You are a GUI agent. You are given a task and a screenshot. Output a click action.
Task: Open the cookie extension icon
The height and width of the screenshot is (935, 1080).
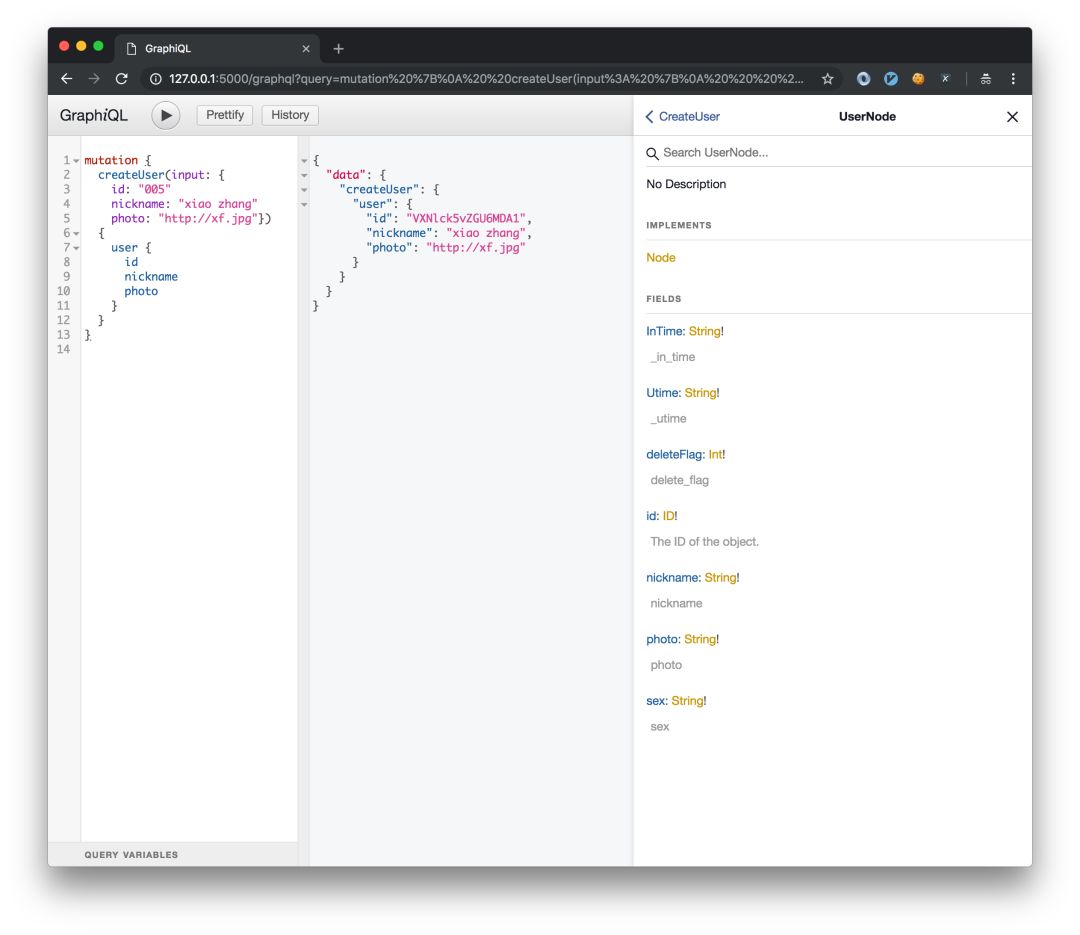[918, 79]
